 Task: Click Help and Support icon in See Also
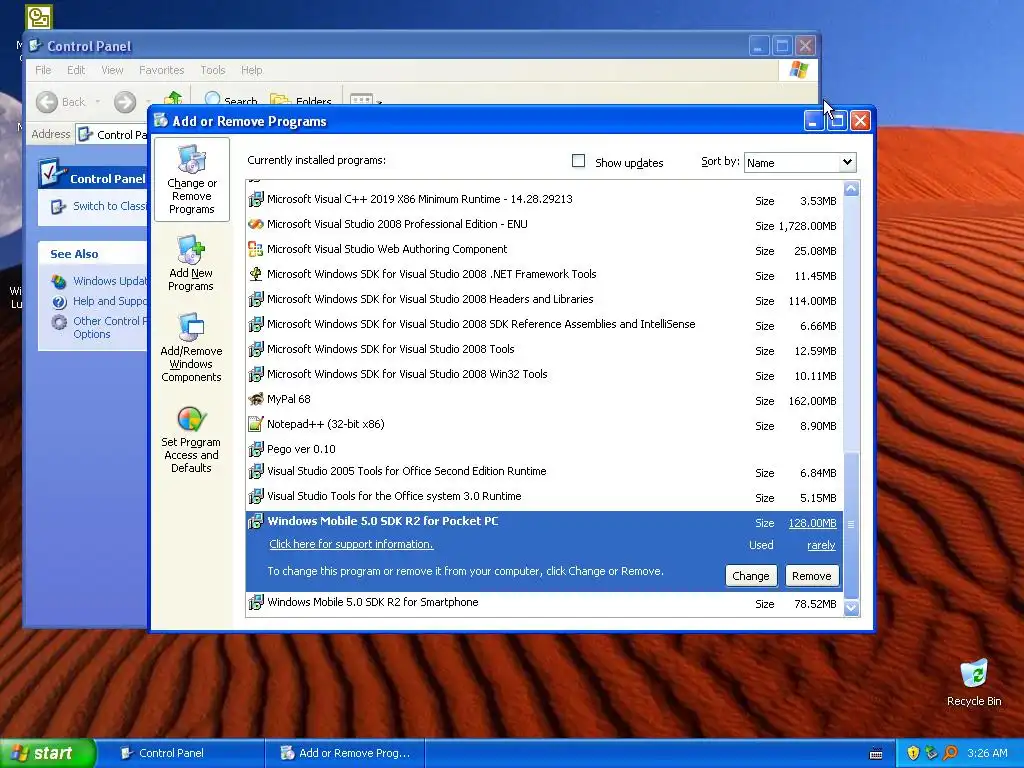coord(59,302)
